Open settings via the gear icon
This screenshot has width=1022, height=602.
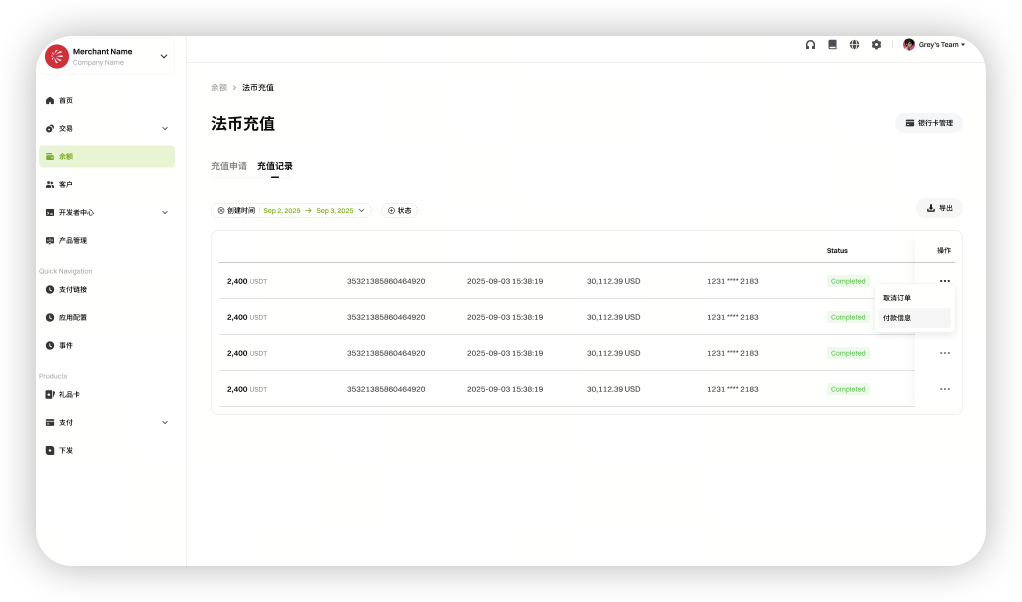pos(876,45)
